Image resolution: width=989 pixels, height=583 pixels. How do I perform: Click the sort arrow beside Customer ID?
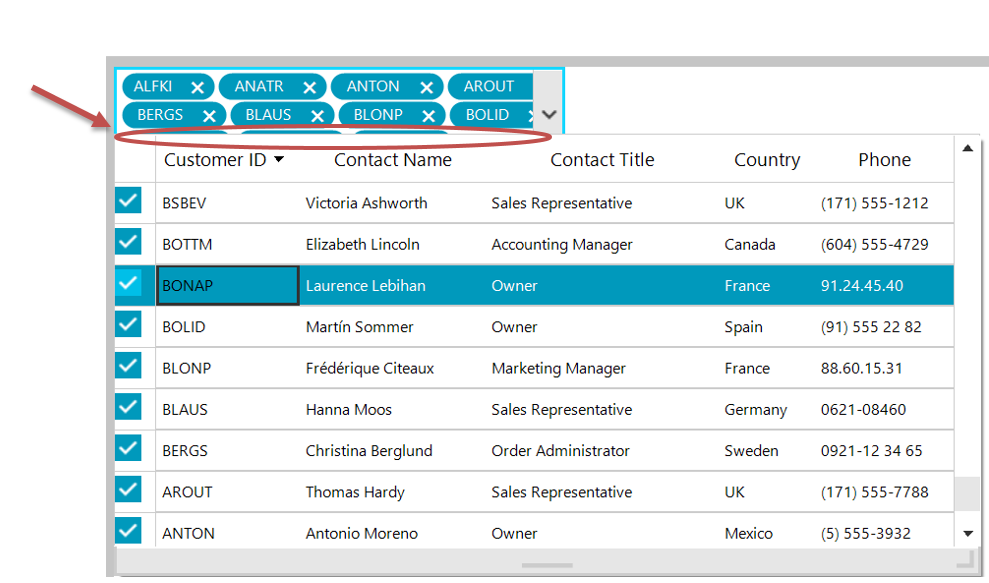pos(279,160)
